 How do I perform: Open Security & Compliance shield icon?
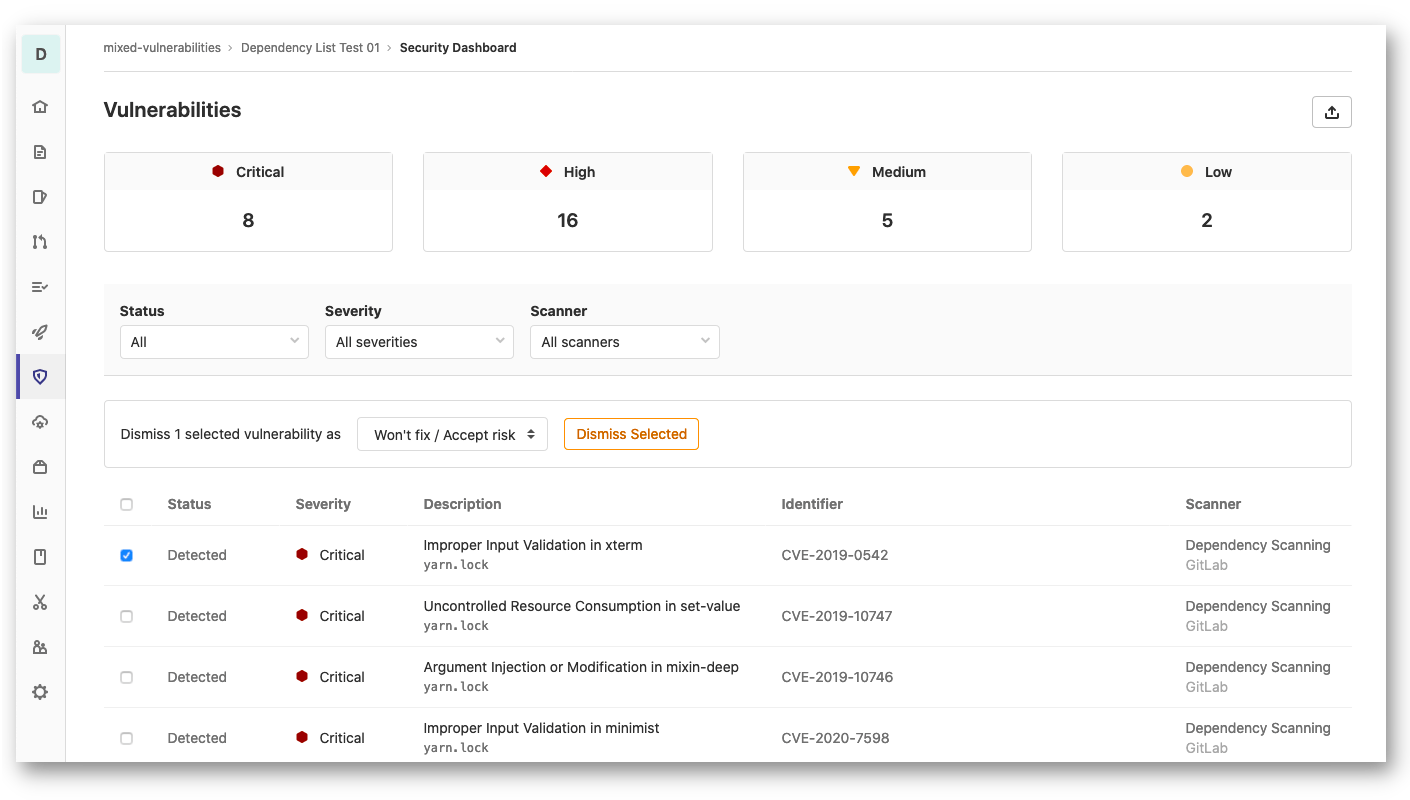pyautogui.click(x=40, y=377)
